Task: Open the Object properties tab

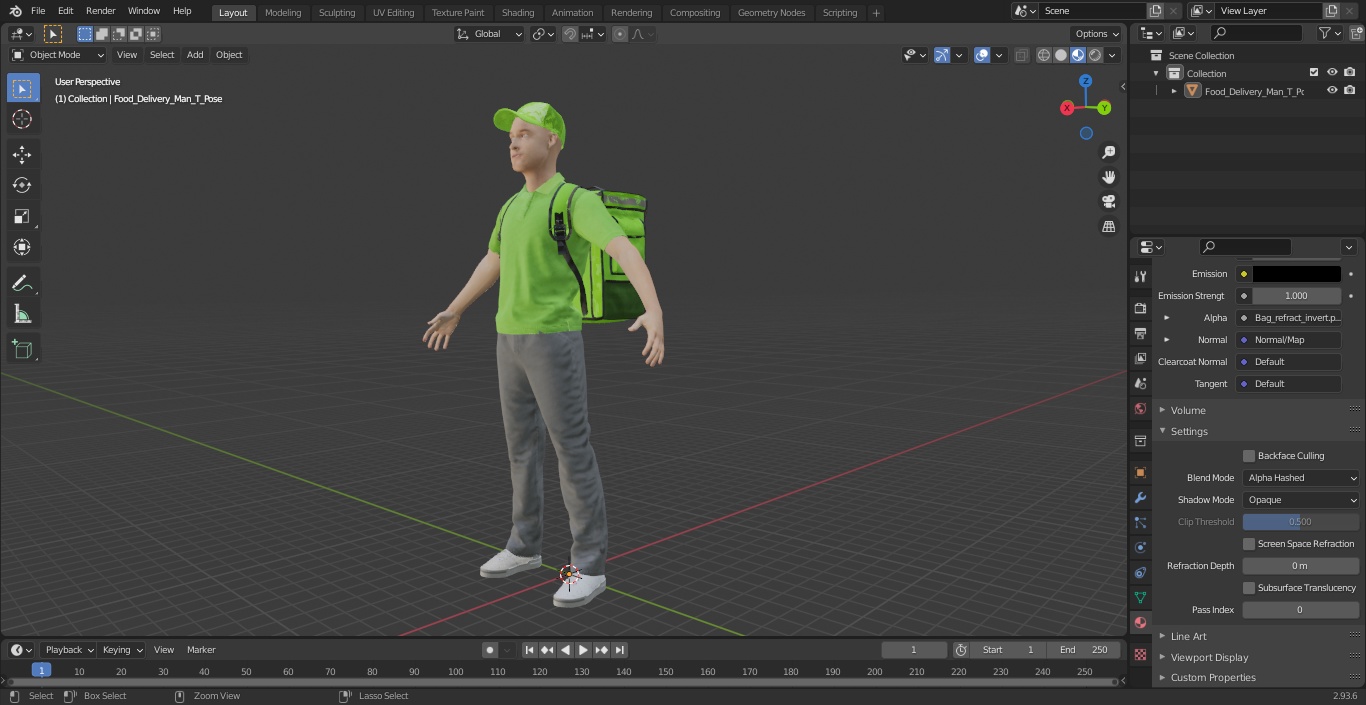Action: [x=1140, y=472]
